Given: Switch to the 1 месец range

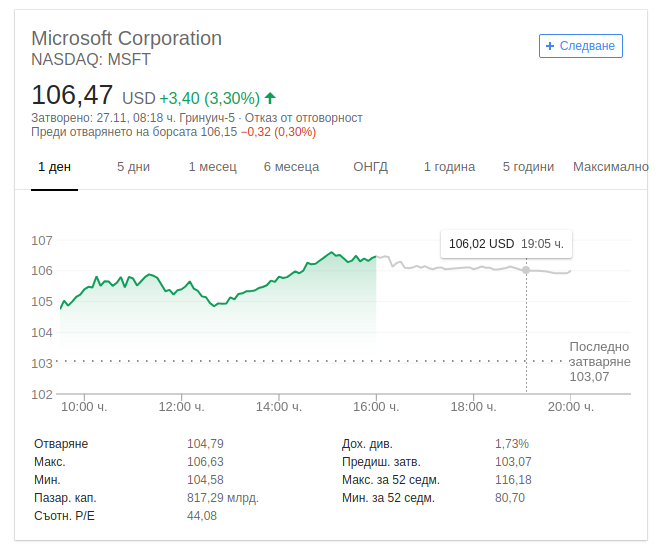Looking at the screenshot, I should (213, 167).
